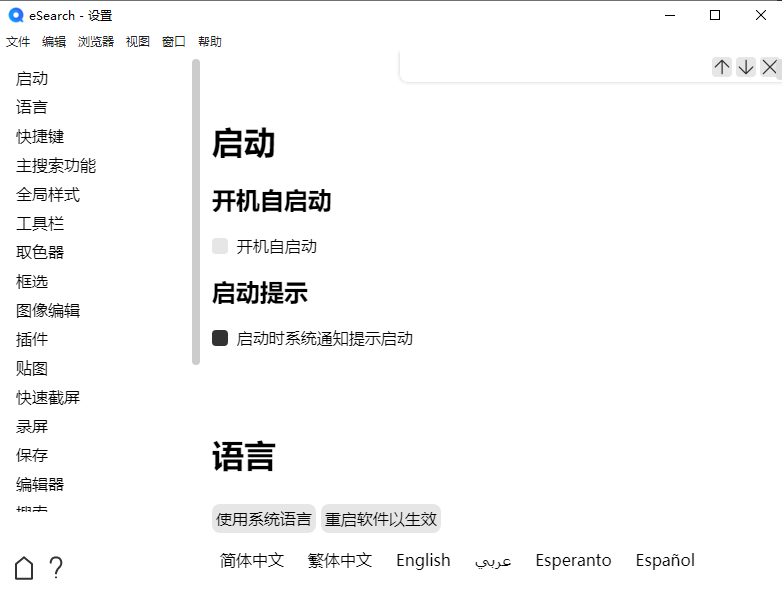The width and height of the screenshot is (782, 589).
Task: Jump to previous search match arrow
Action: coord(722,67)
